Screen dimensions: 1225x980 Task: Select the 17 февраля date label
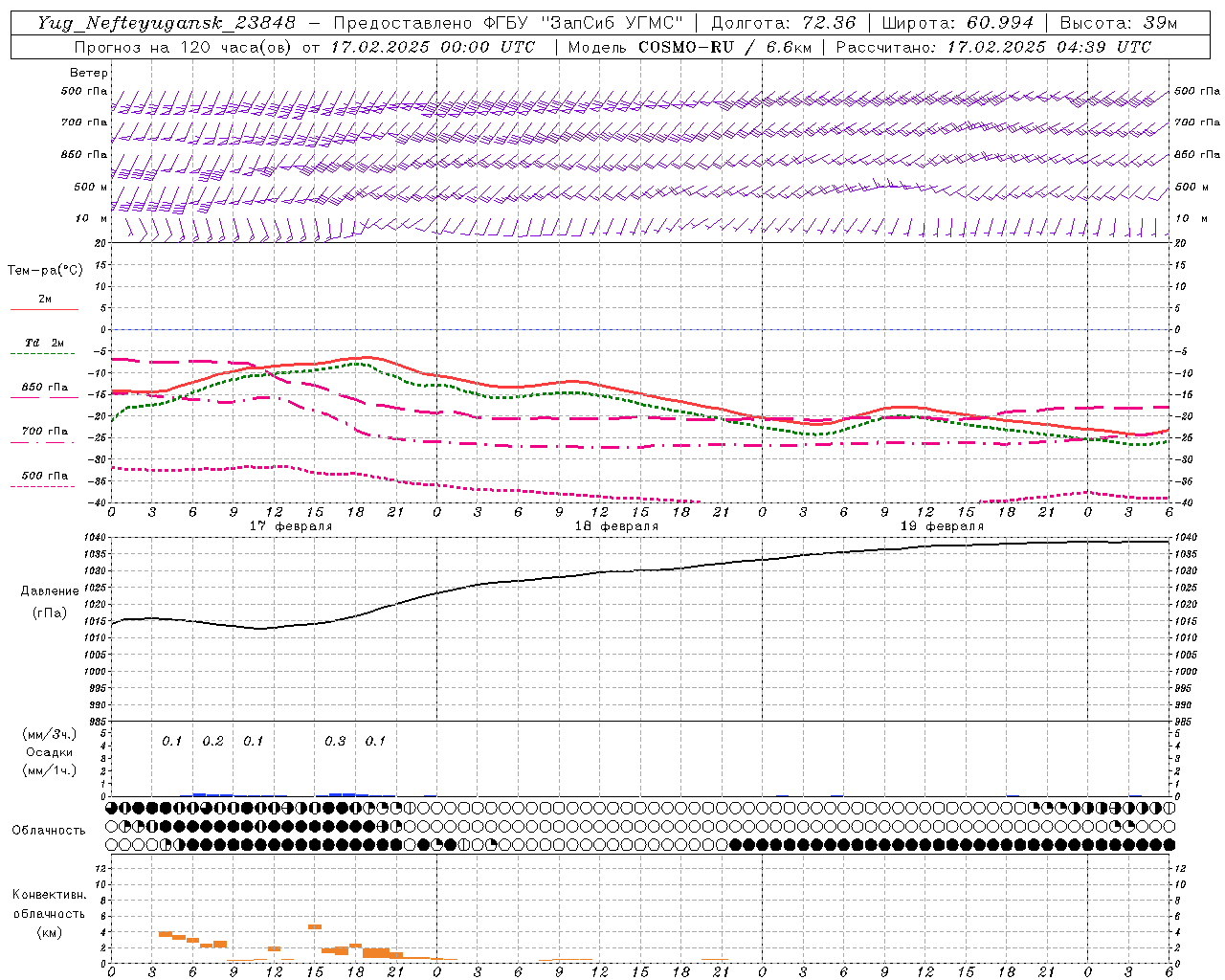[291, 526]
